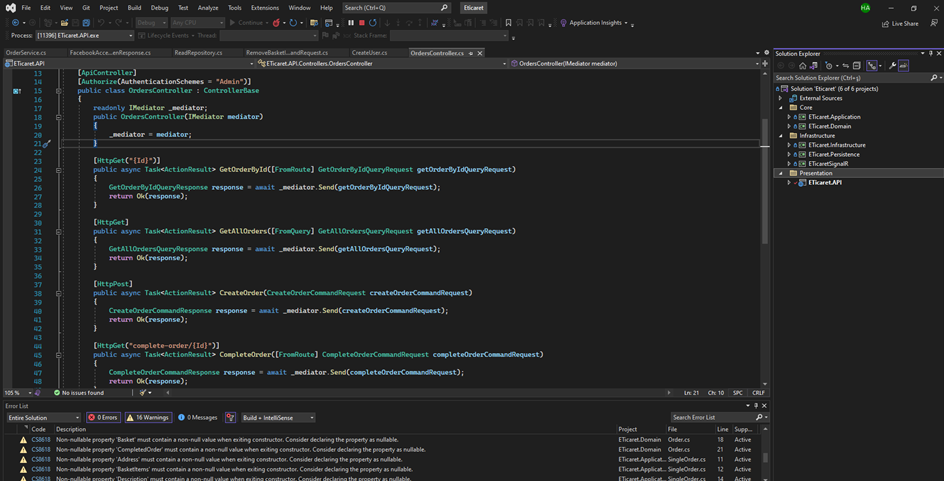Click the HA account avatar
This screenshot has height=481, width=944.
pyautogui.click(x=865, y=8)
